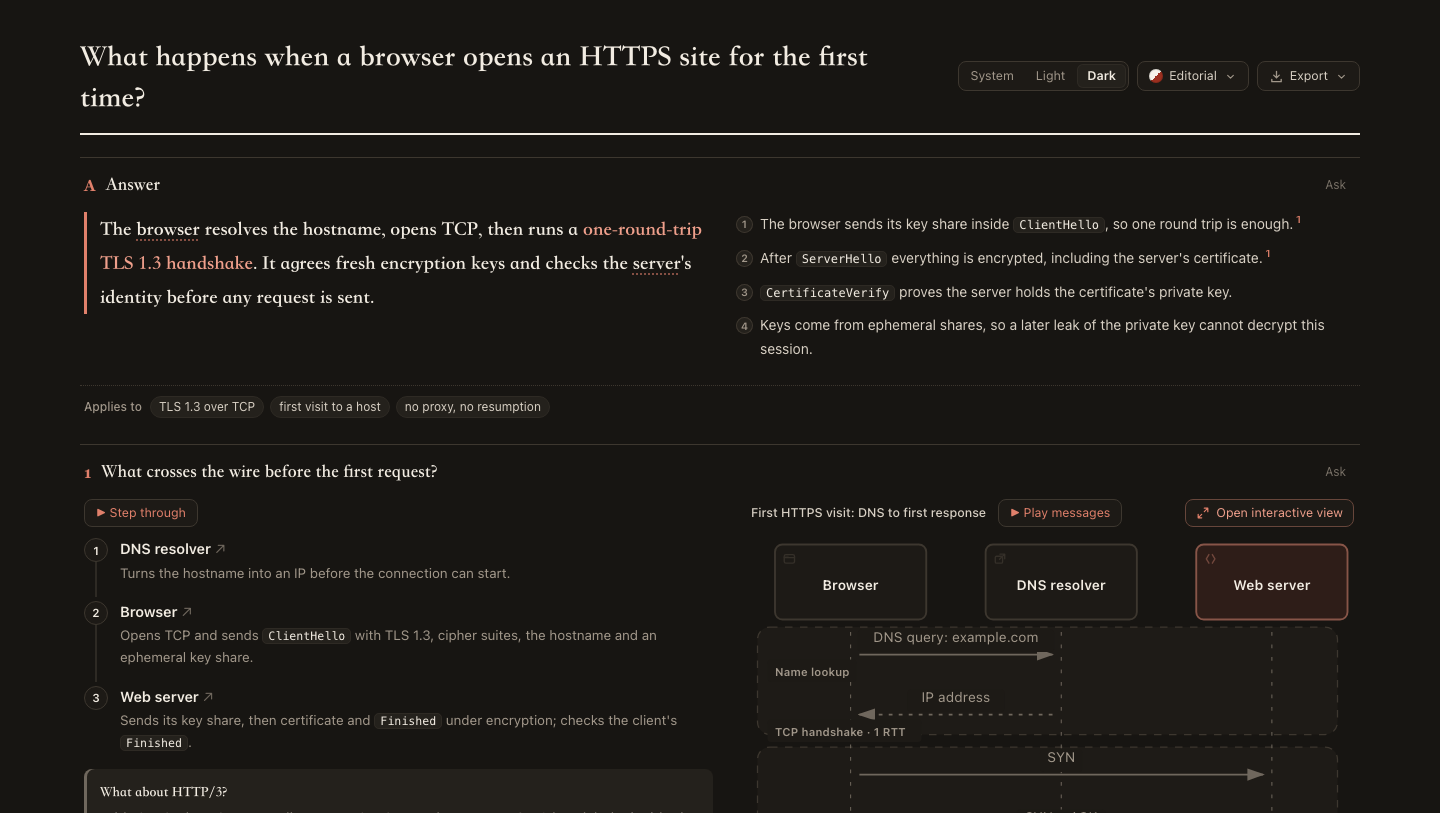Open footnote 1 after ClientHello point
The height and width of the screenshot is (813, 1440).
click(x=1299, y=220)
